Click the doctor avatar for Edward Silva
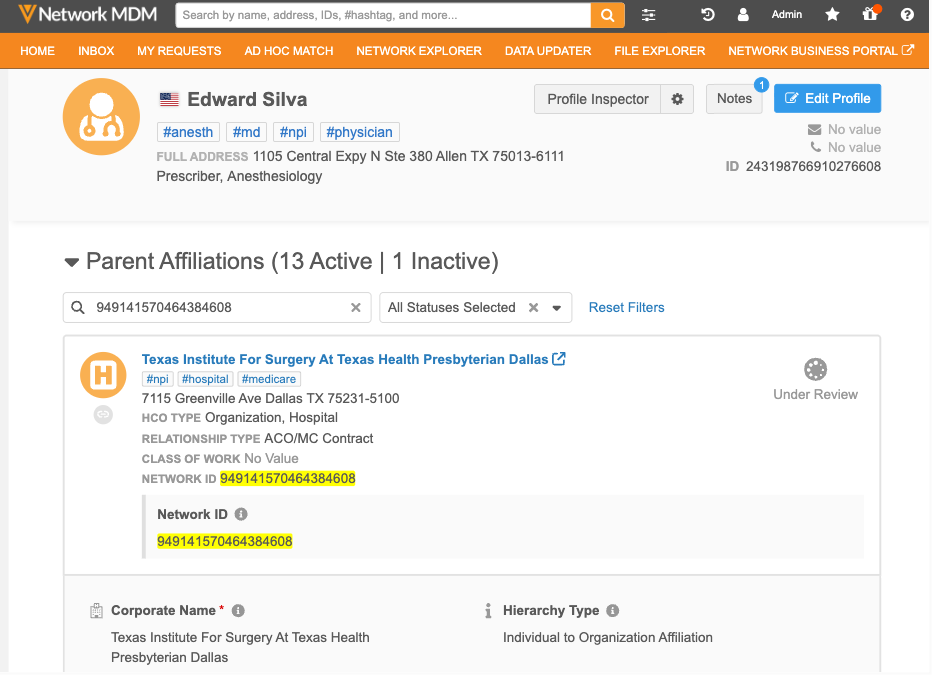The image size is (932, 675). click(x=102, y=117)
